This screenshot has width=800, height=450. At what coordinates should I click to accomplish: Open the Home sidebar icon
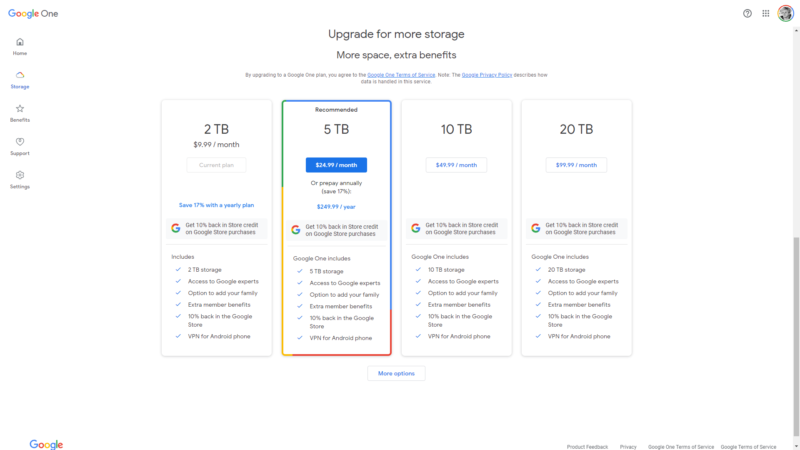(x=20, y=42)
